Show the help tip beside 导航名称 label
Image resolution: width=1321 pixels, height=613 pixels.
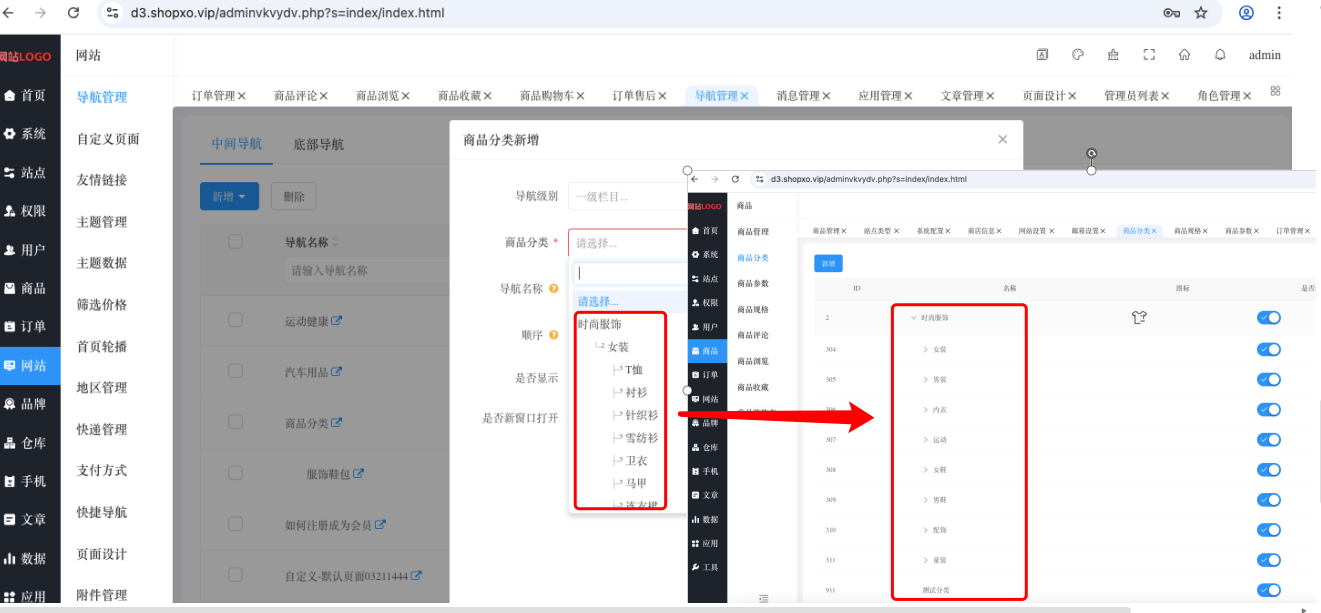point(553,289)
